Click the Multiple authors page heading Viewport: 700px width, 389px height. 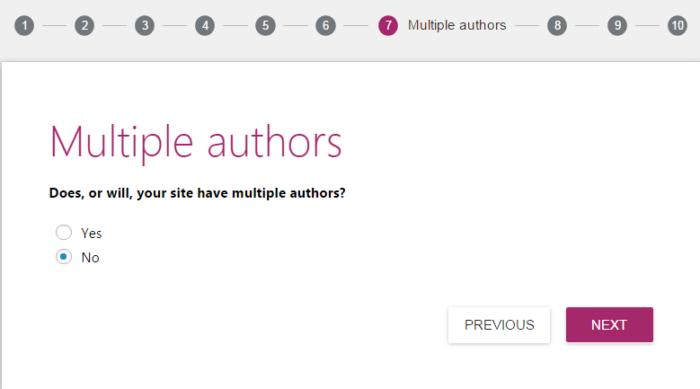(196, 142)
